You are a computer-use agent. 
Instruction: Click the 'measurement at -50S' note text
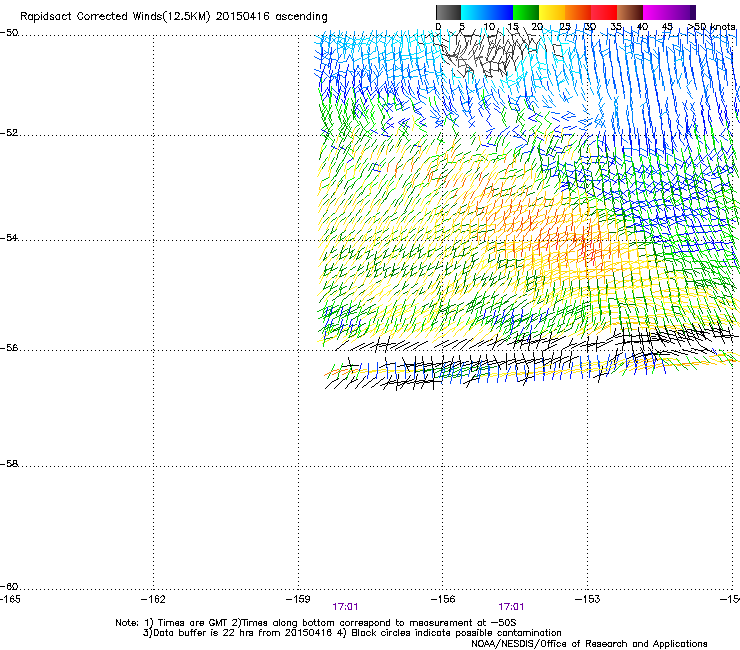tap(462, 623)
